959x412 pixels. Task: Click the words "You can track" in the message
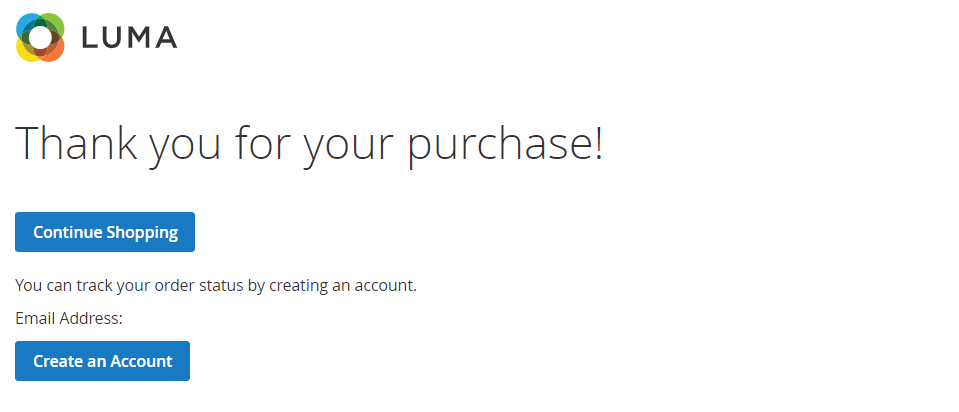61,285
